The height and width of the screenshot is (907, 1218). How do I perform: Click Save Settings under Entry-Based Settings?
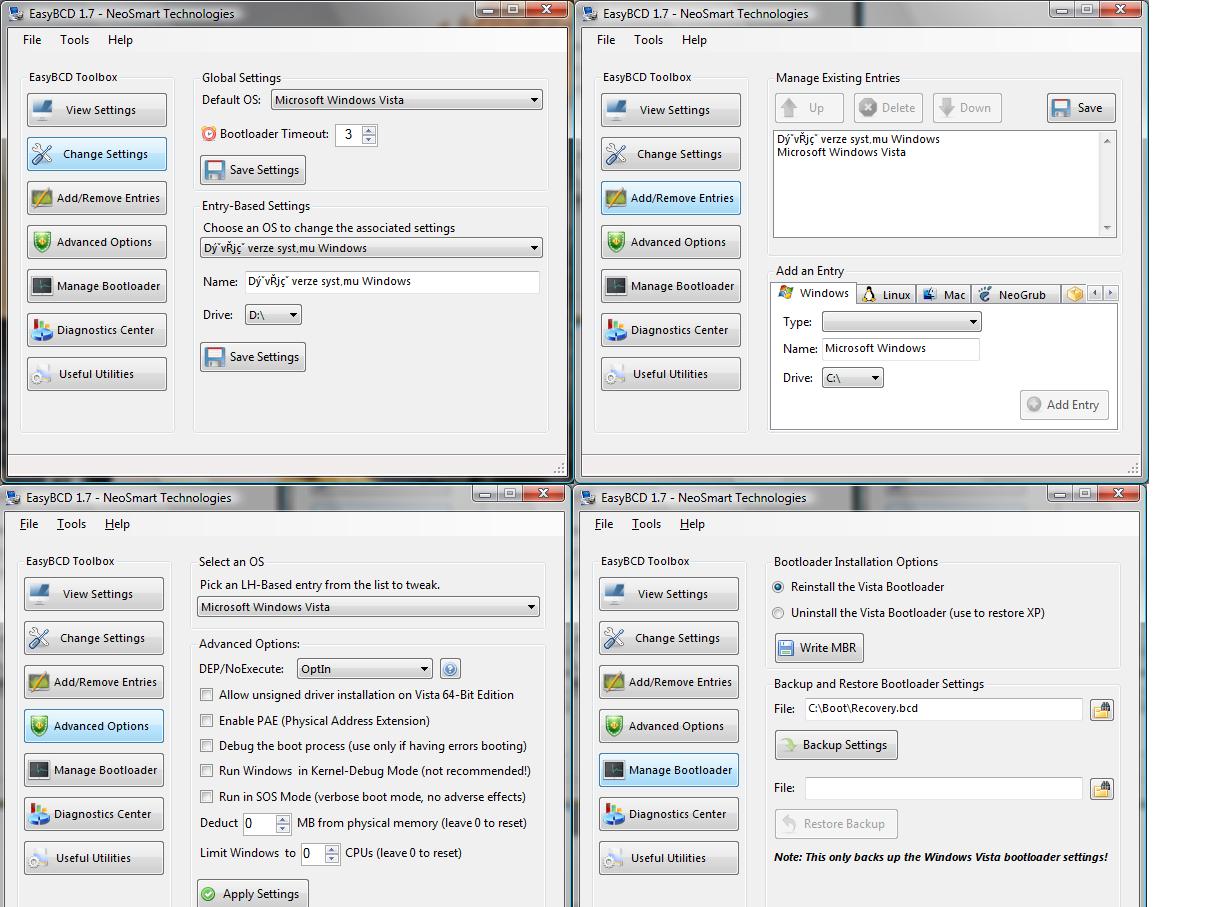253,357
